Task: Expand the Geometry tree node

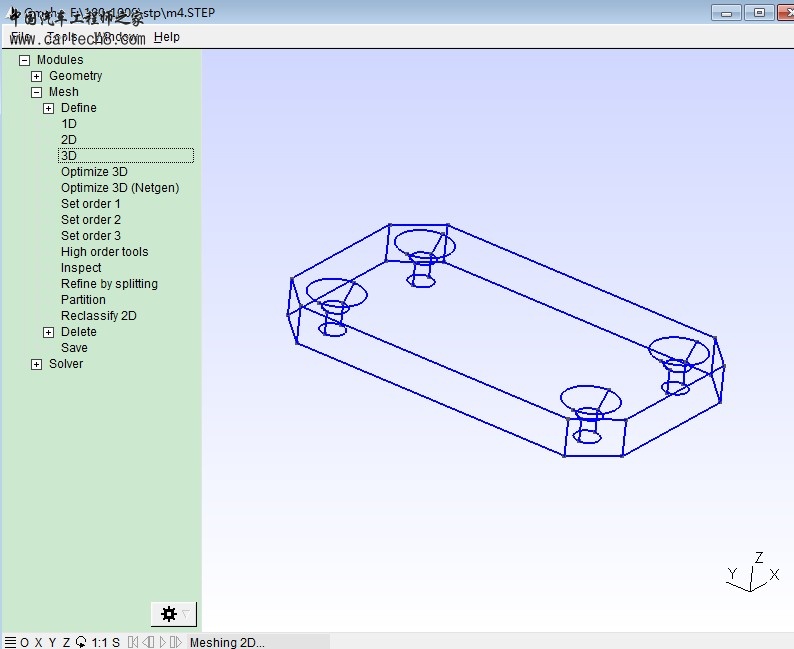Action: pos(37,76)
